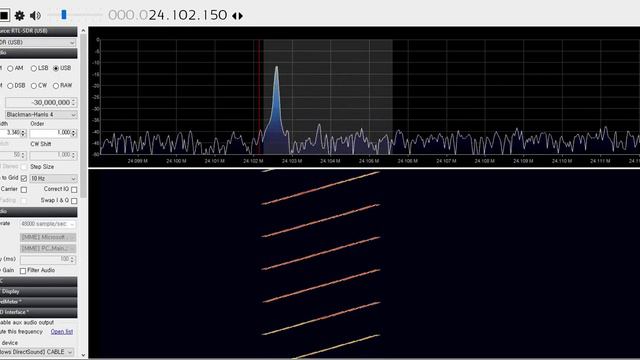640x360 pixels.
Task: Open settings via the gear icon
Action: [x=19, y=16]
